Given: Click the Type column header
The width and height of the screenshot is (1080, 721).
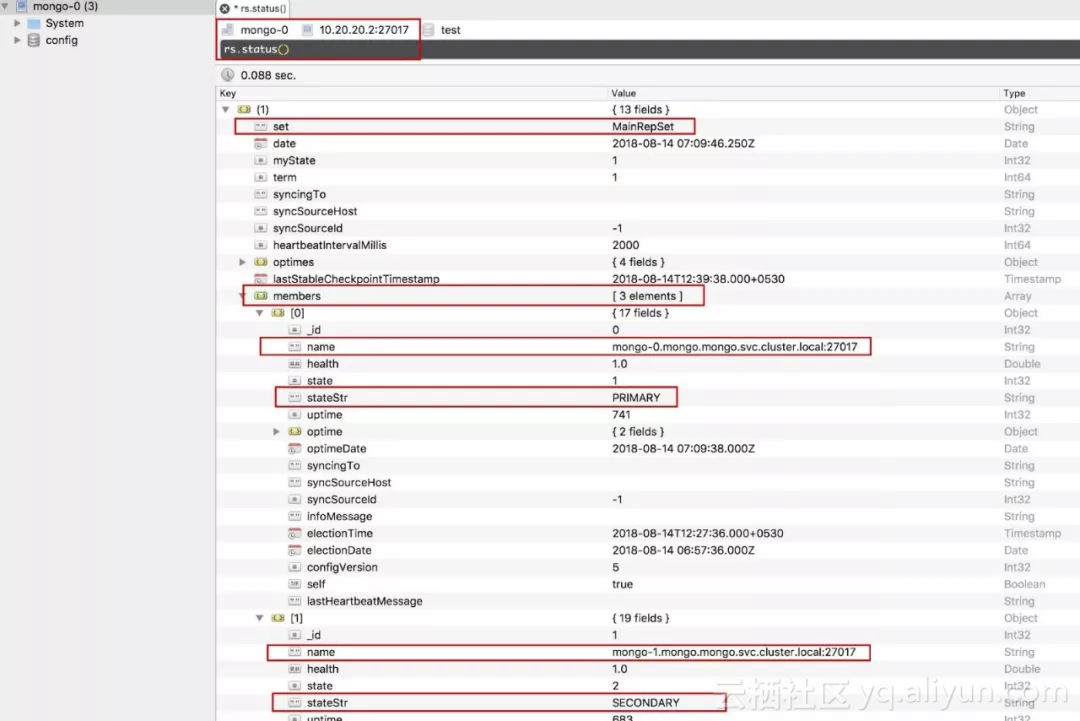Looking at the screenshot, I should coord(1014,93).
